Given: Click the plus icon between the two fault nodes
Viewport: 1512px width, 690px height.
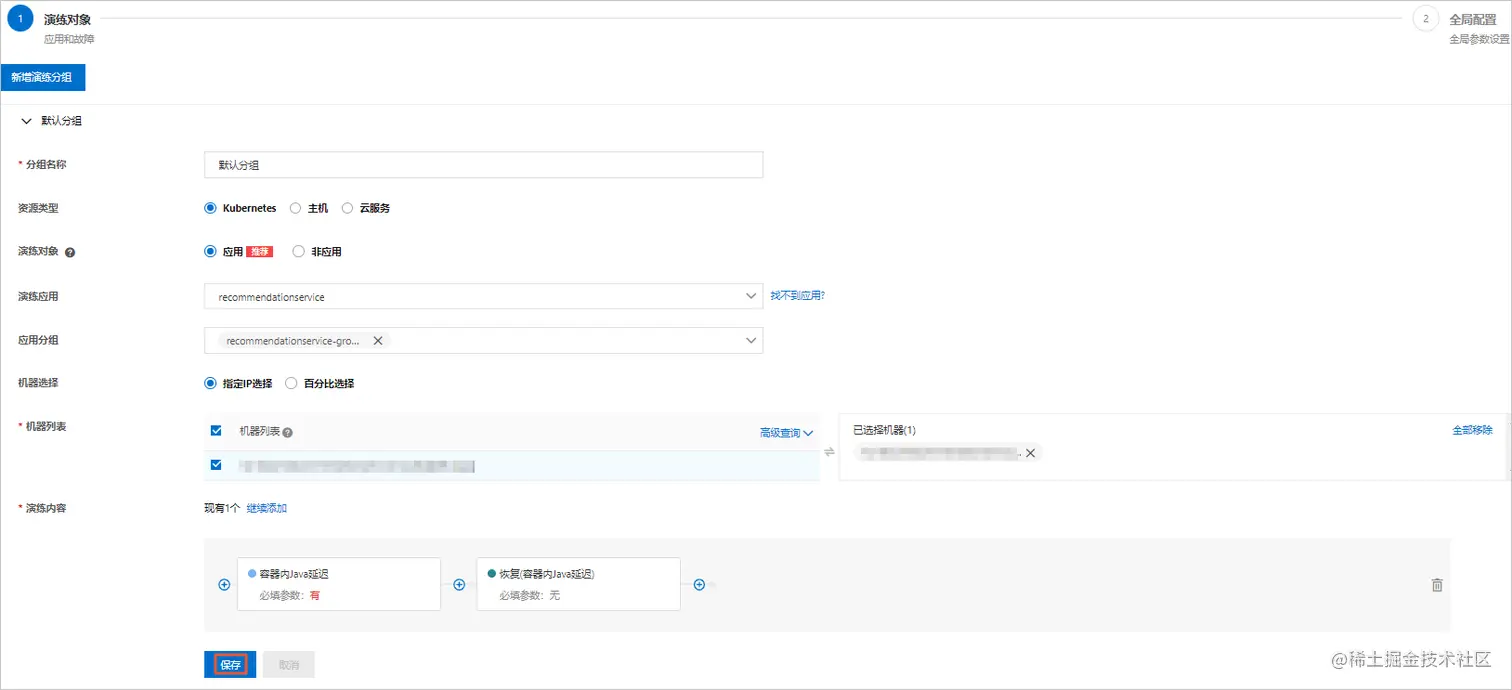Looking at the screenshot, I should tap(459, 584).
